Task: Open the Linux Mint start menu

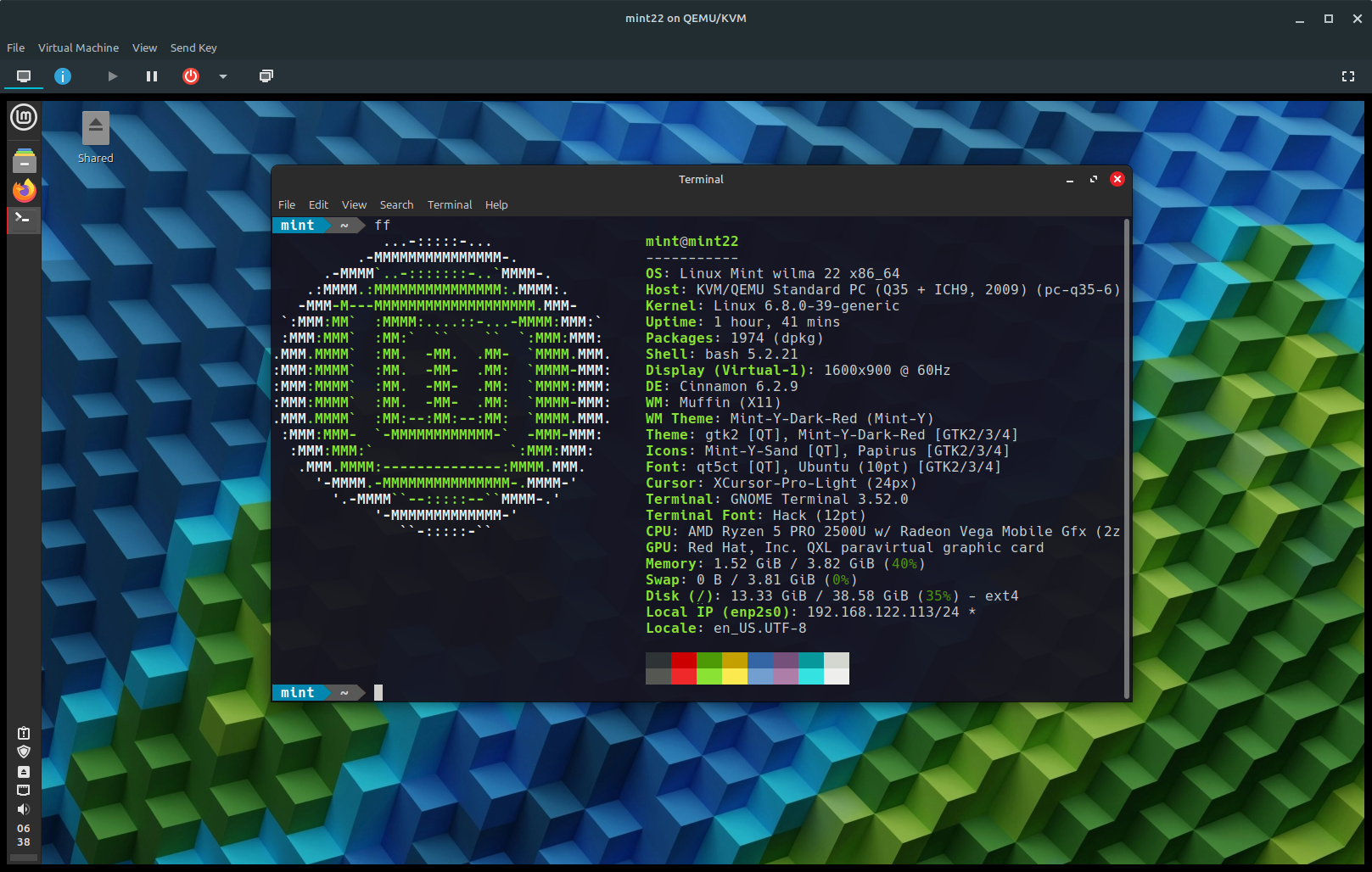Action: coord(24,117)
